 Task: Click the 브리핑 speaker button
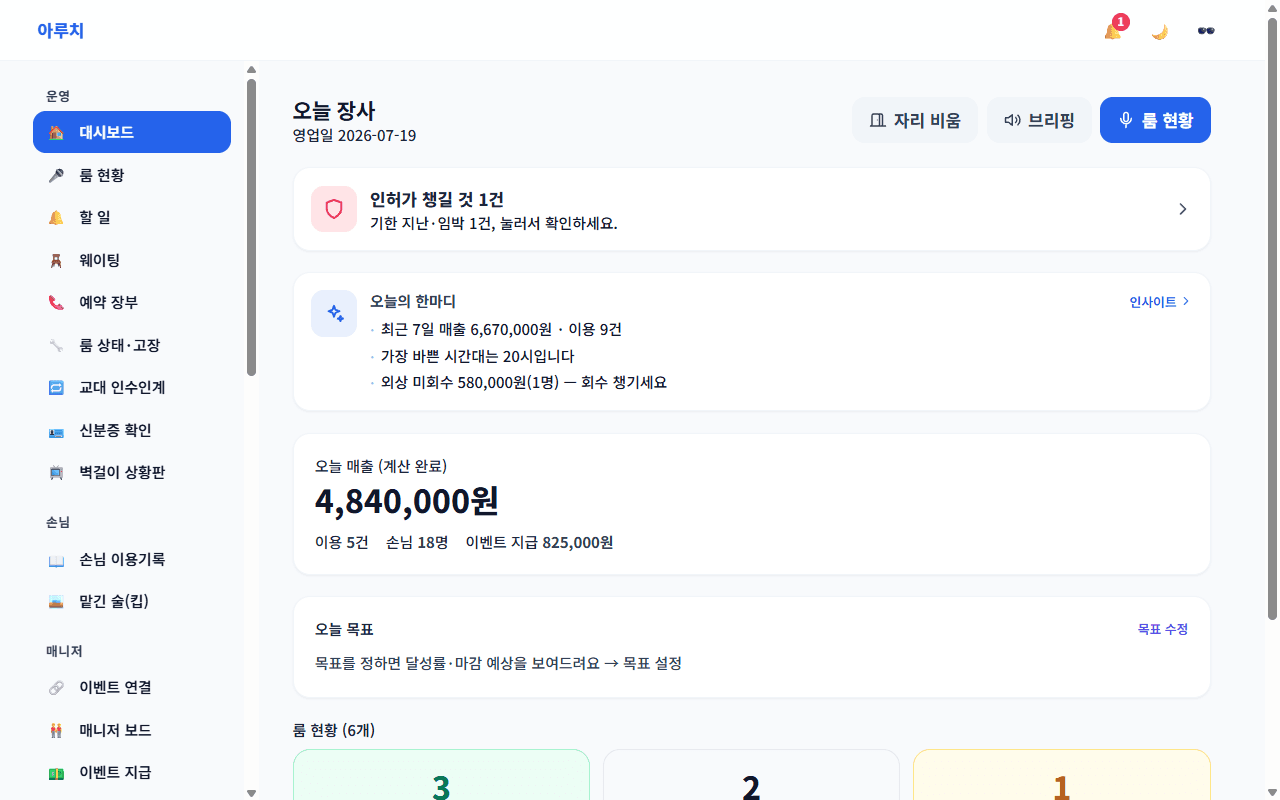coord(1039,120)
